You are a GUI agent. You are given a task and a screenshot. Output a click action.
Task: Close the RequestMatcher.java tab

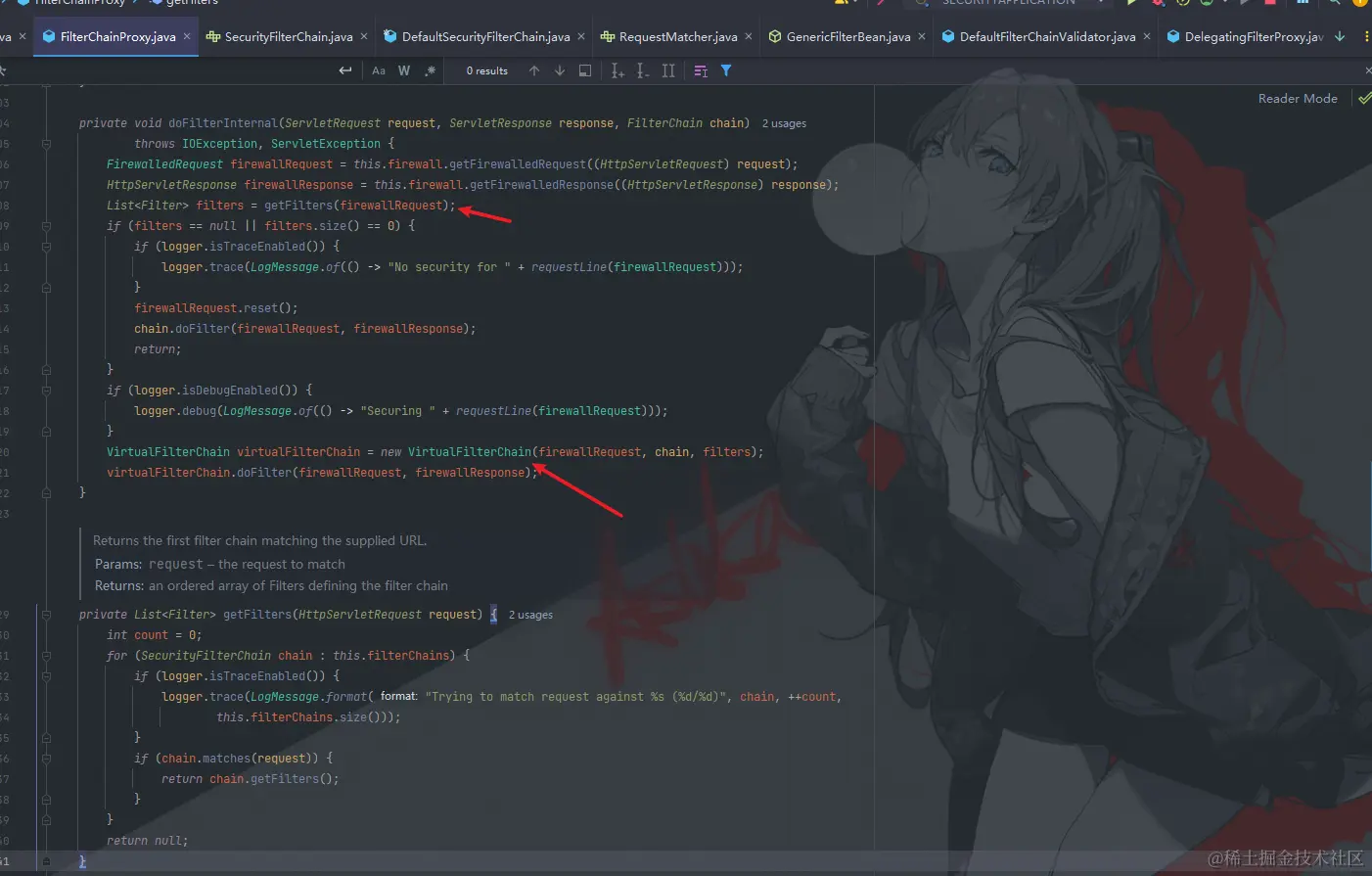(x=749, y=37)
